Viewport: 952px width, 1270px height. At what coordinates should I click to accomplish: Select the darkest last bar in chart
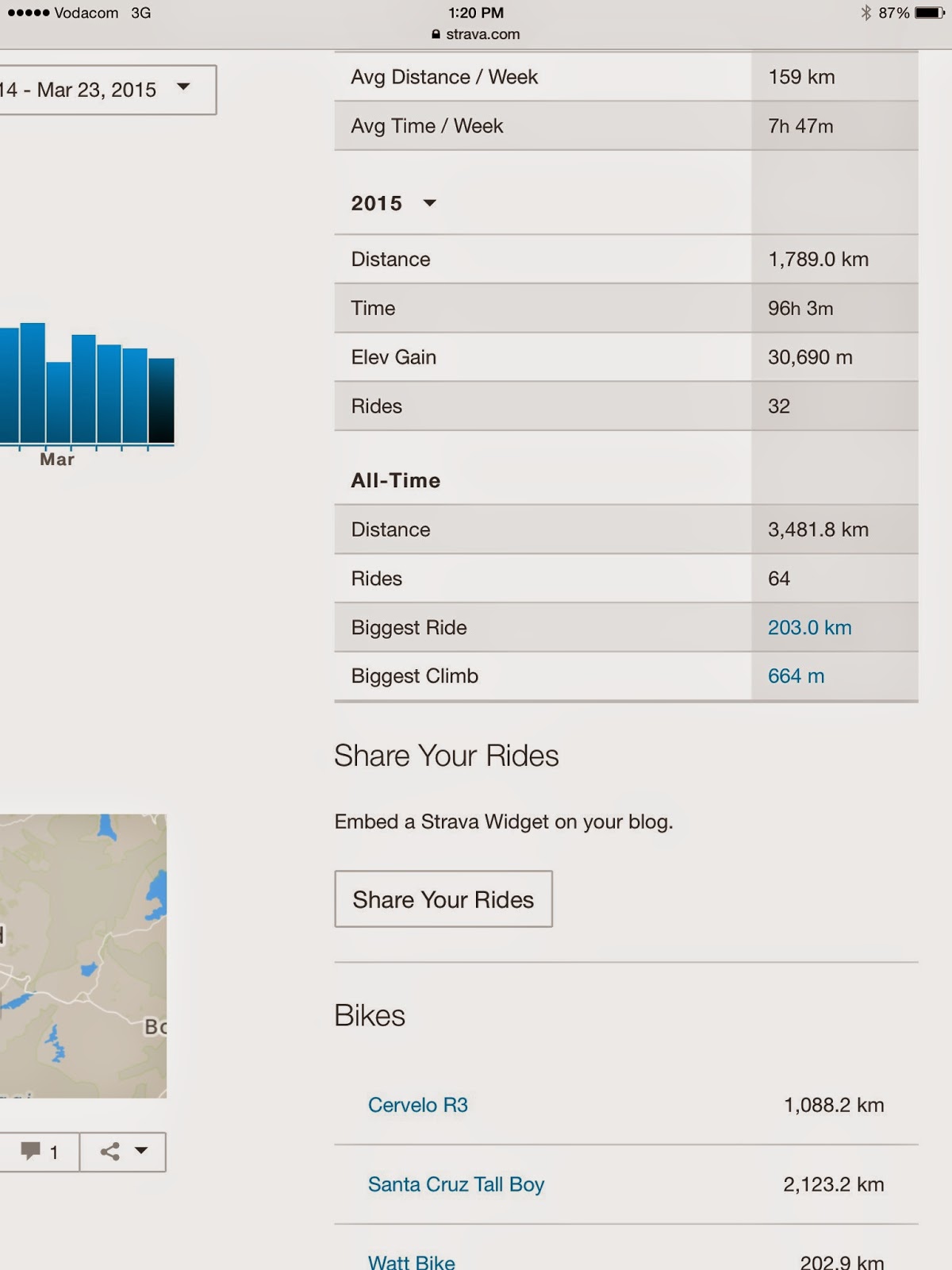[161, 401]
